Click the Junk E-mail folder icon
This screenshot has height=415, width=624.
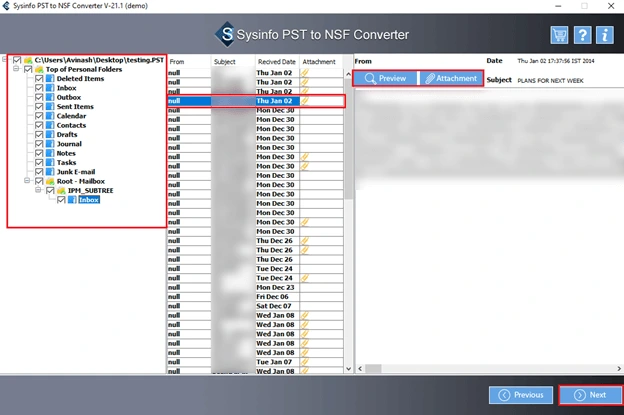50,172
